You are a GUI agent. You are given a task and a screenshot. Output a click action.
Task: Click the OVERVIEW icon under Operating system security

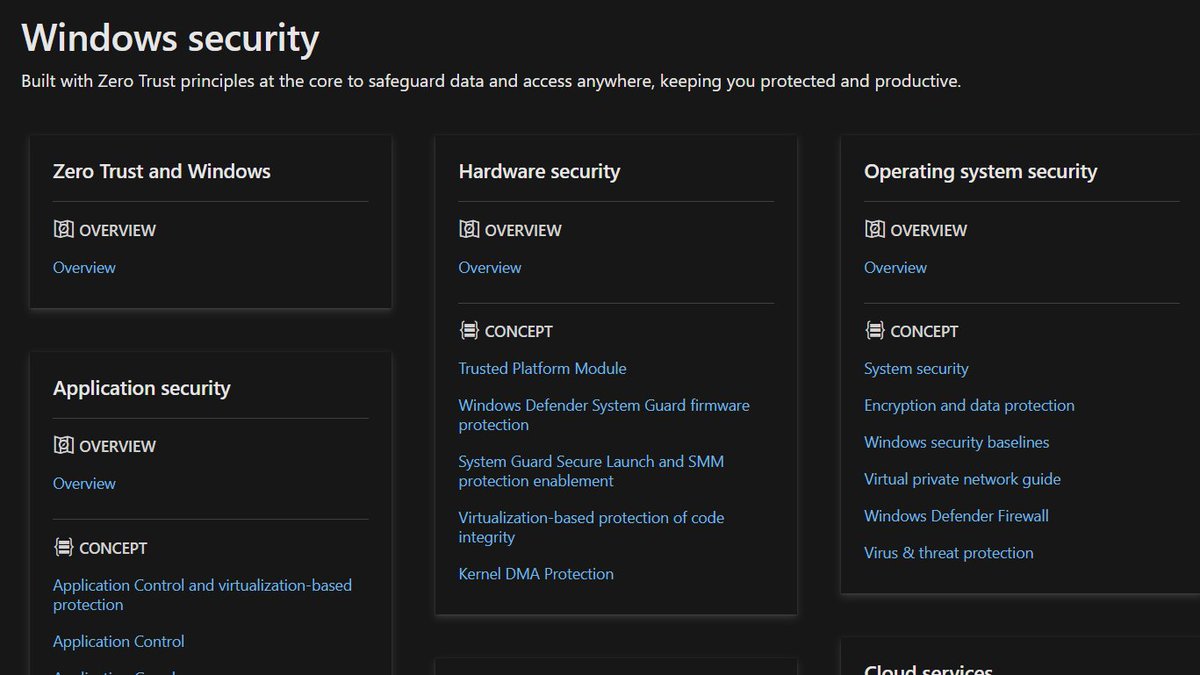pyautogui.click(x=872, y=229)
